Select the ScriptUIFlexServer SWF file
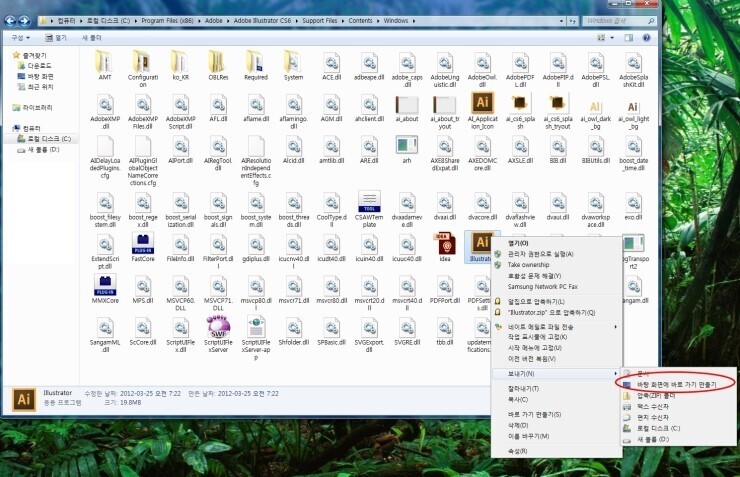 tap(217, 328)
